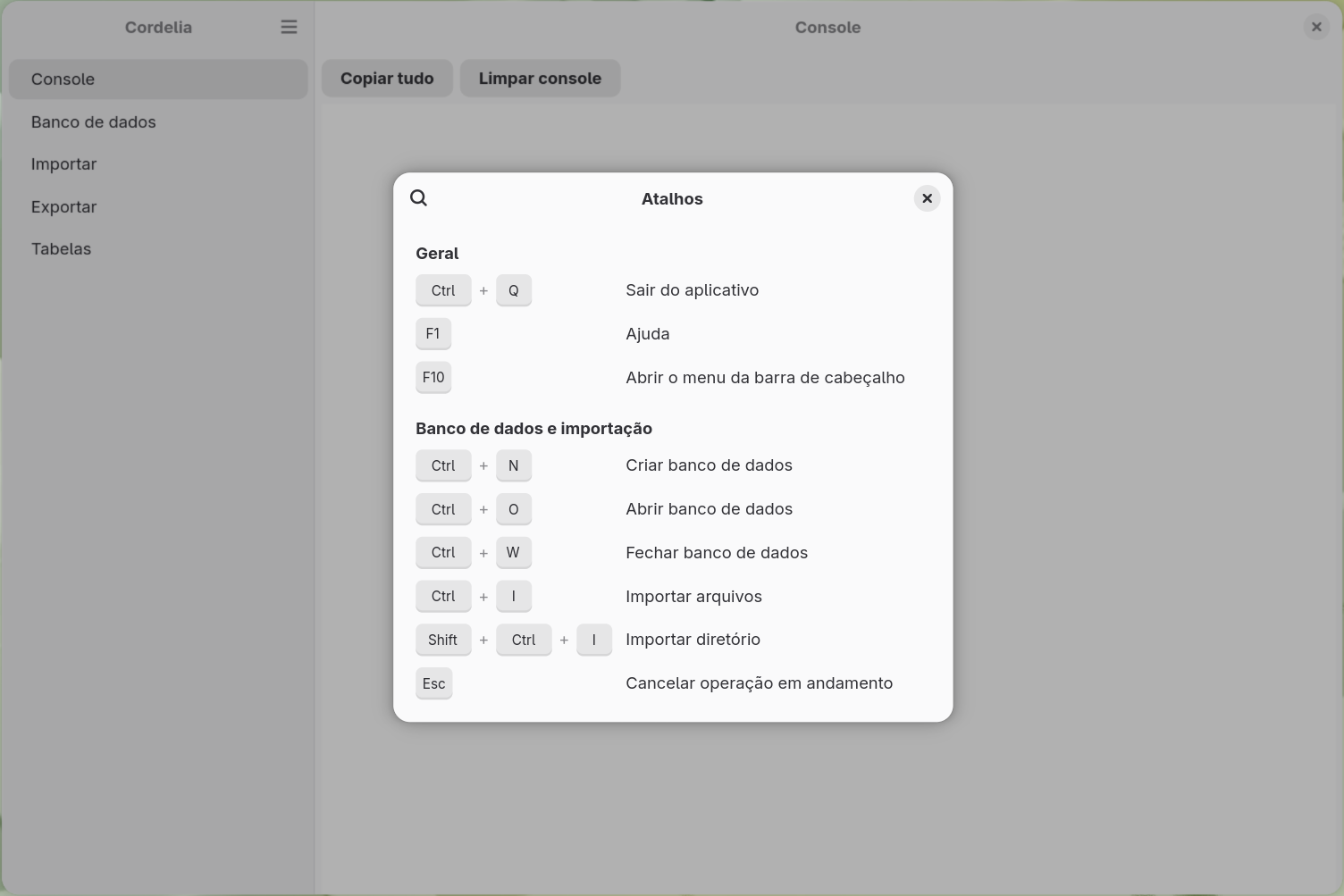The height and width of the screenshot is (896, 1344).
Task: Click the W keycap
Action: [x=514, y=553]
